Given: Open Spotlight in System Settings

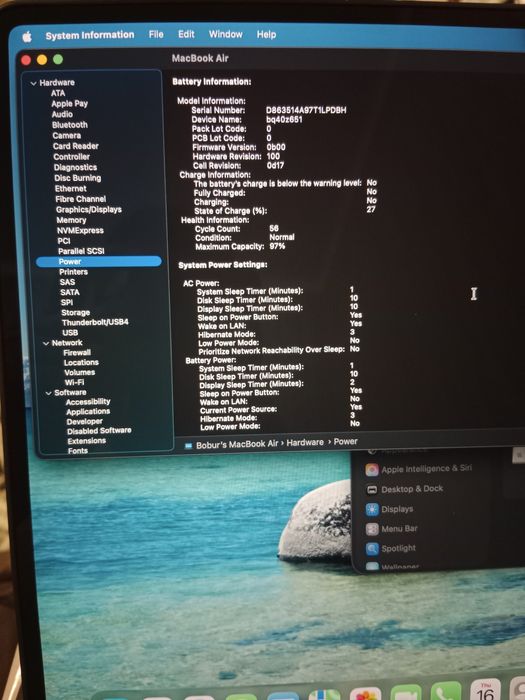Looking at the screenshot, I should (x=391, y=548).
